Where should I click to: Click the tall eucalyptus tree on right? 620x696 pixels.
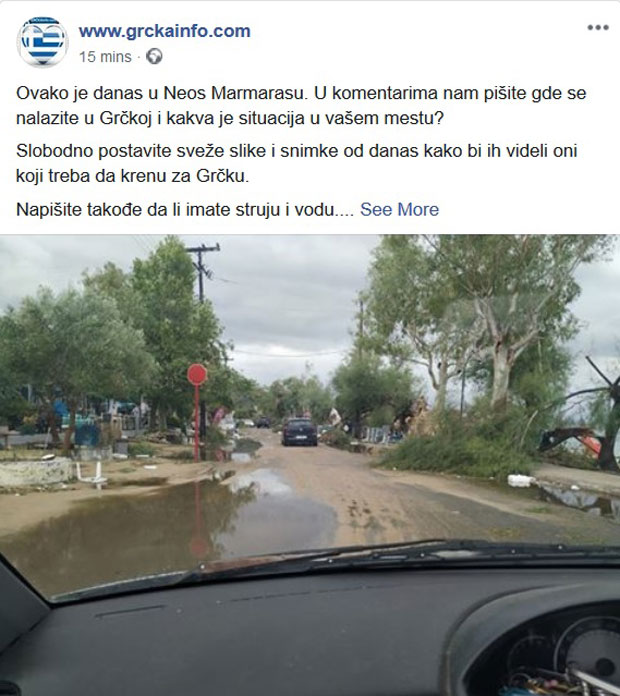[x=502, y=320]
